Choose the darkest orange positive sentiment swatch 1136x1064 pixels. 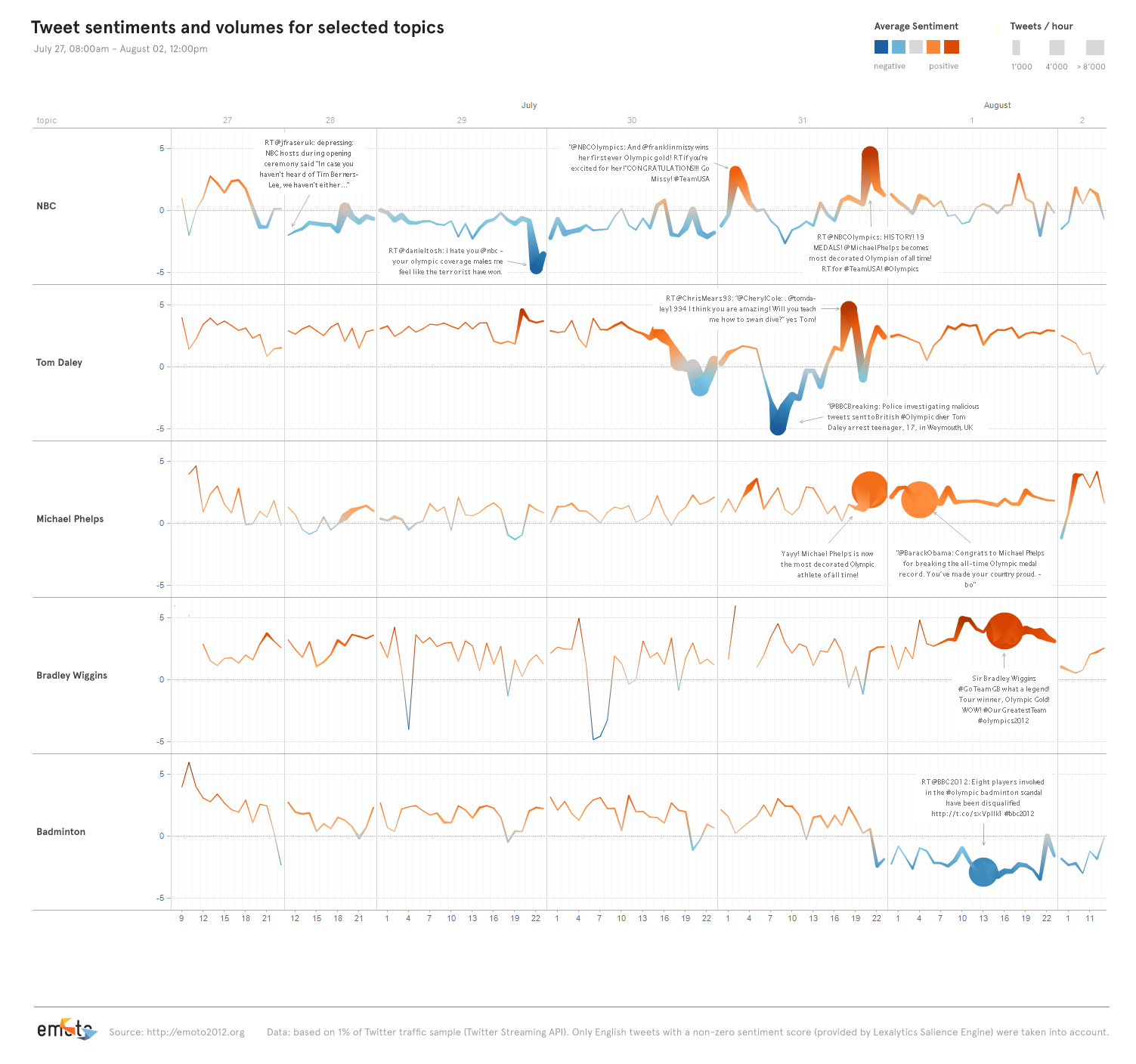951,47
